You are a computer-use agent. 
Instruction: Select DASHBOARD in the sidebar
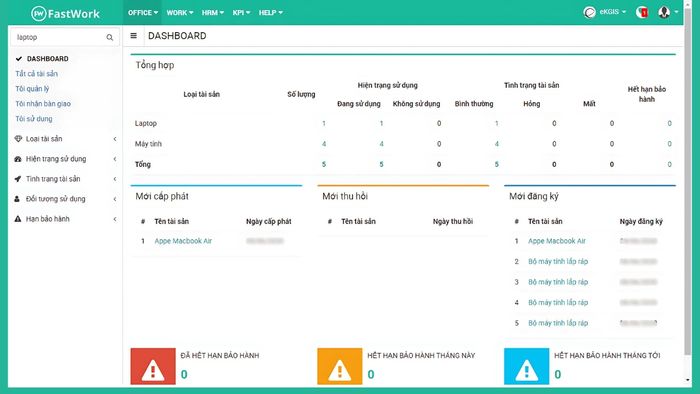tap(47, 58)
